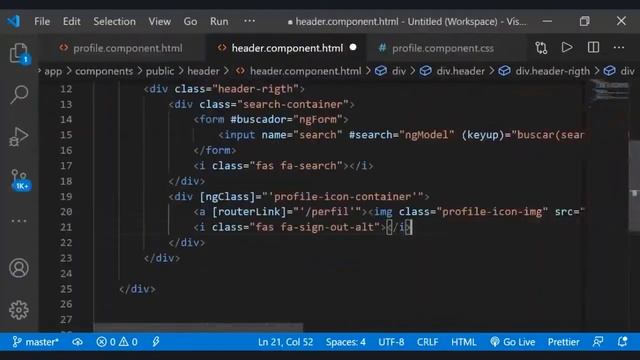Synchronize changes cloud icon in status bar
Screen dimensions: 640x360
(78, 342)
